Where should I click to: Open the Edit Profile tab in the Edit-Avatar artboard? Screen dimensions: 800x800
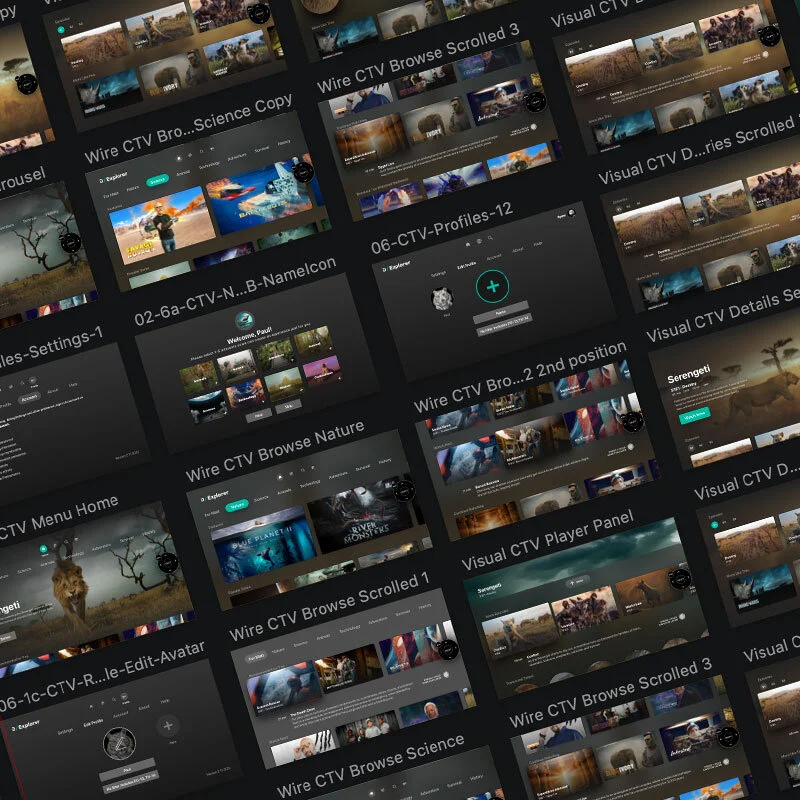point(93,723)
